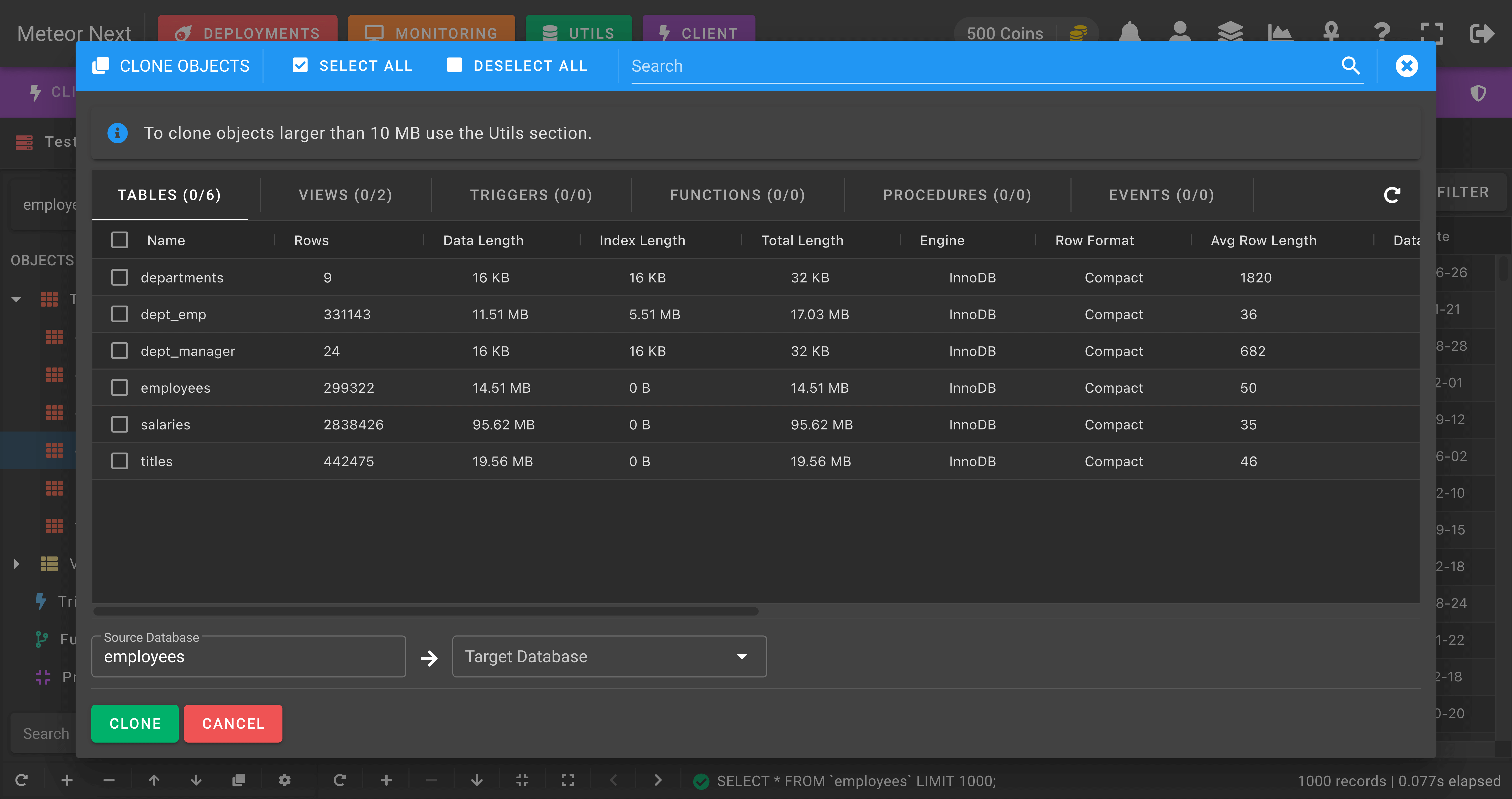This screenshot has width=1512, height=799.
Task: Click DESELECT ALL in dialog header
Action: point(517,66)
